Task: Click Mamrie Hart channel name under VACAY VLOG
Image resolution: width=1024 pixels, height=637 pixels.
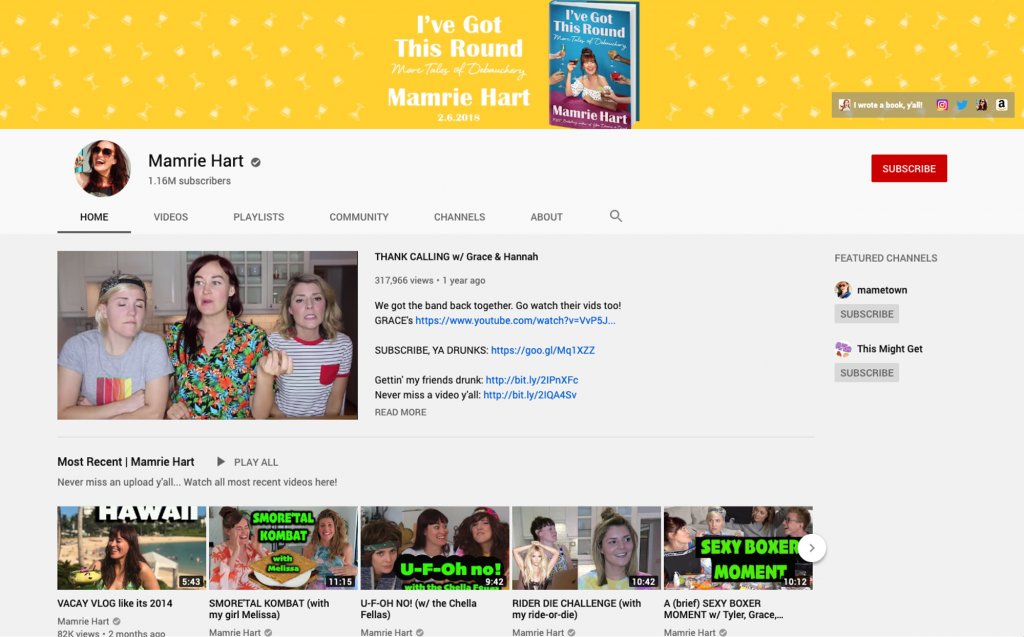Action: point(83,621)
